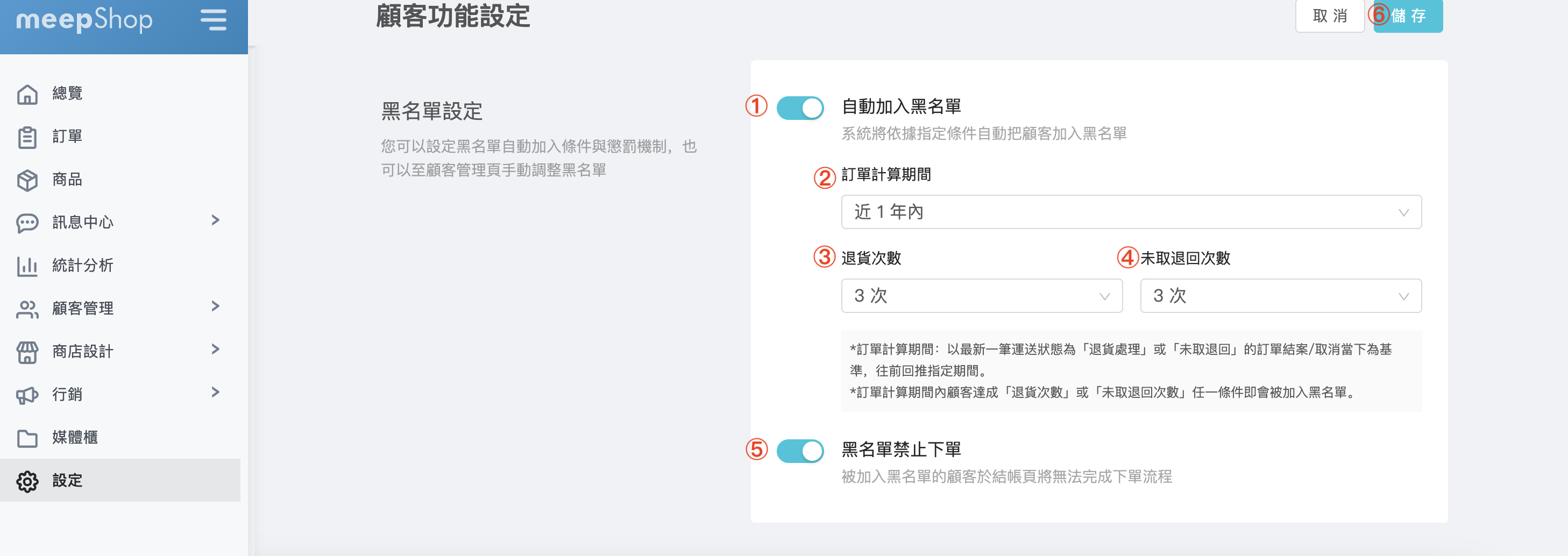Click the home icon for 總覽
This screenshot has width=1568, height=556.
click(27, 94)
